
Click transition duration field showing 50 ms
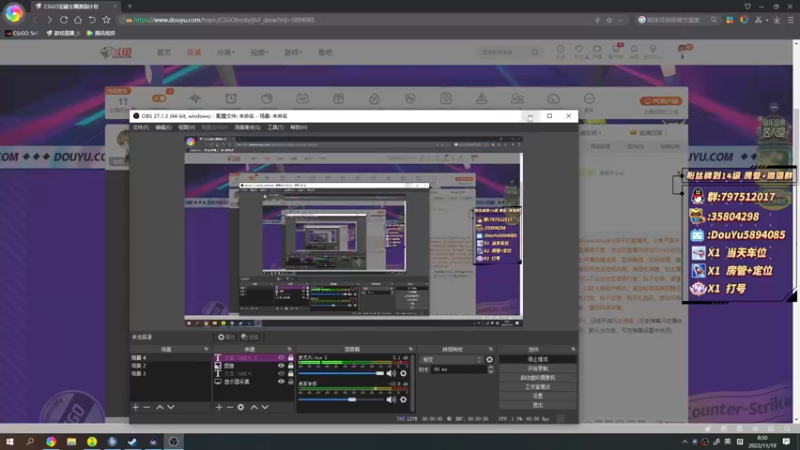coord(459,369)
